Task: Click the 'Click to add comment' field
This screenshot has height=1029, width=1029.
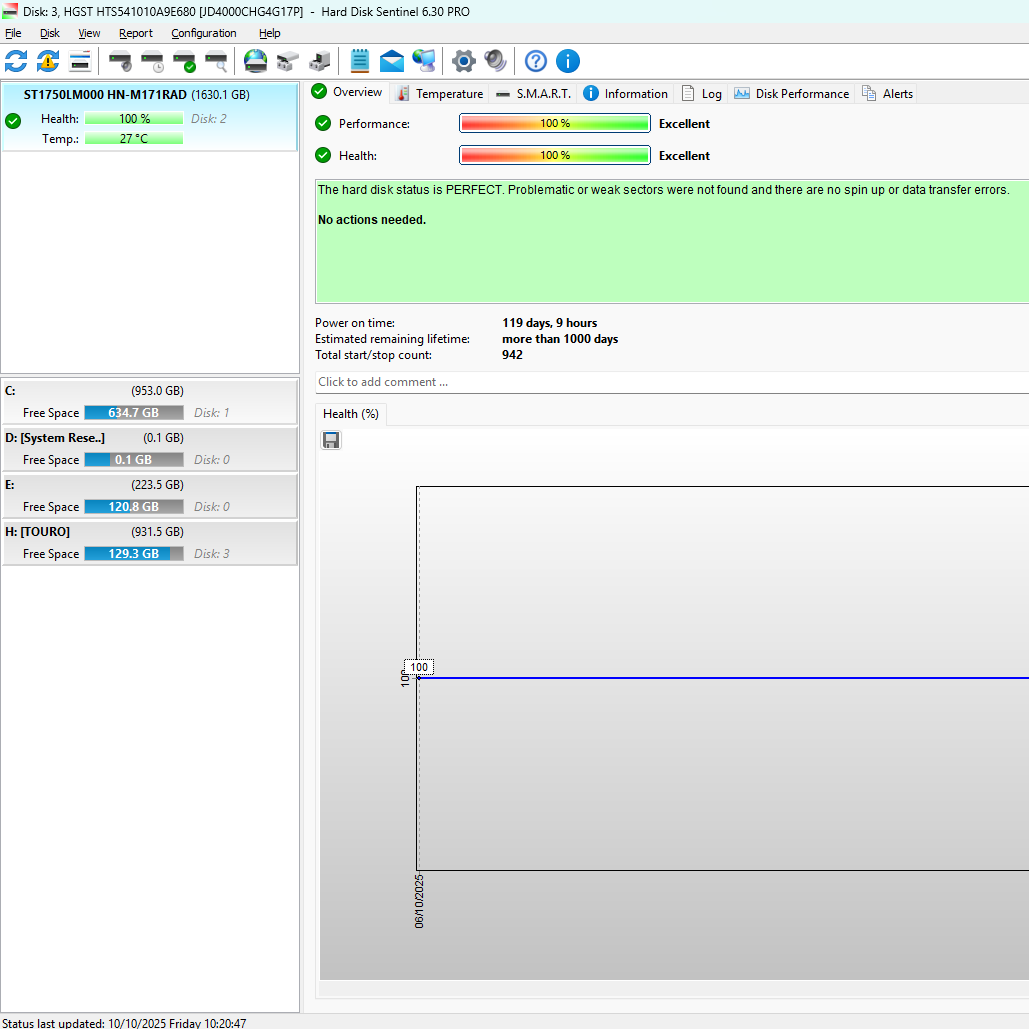Action: coord(670,382)
